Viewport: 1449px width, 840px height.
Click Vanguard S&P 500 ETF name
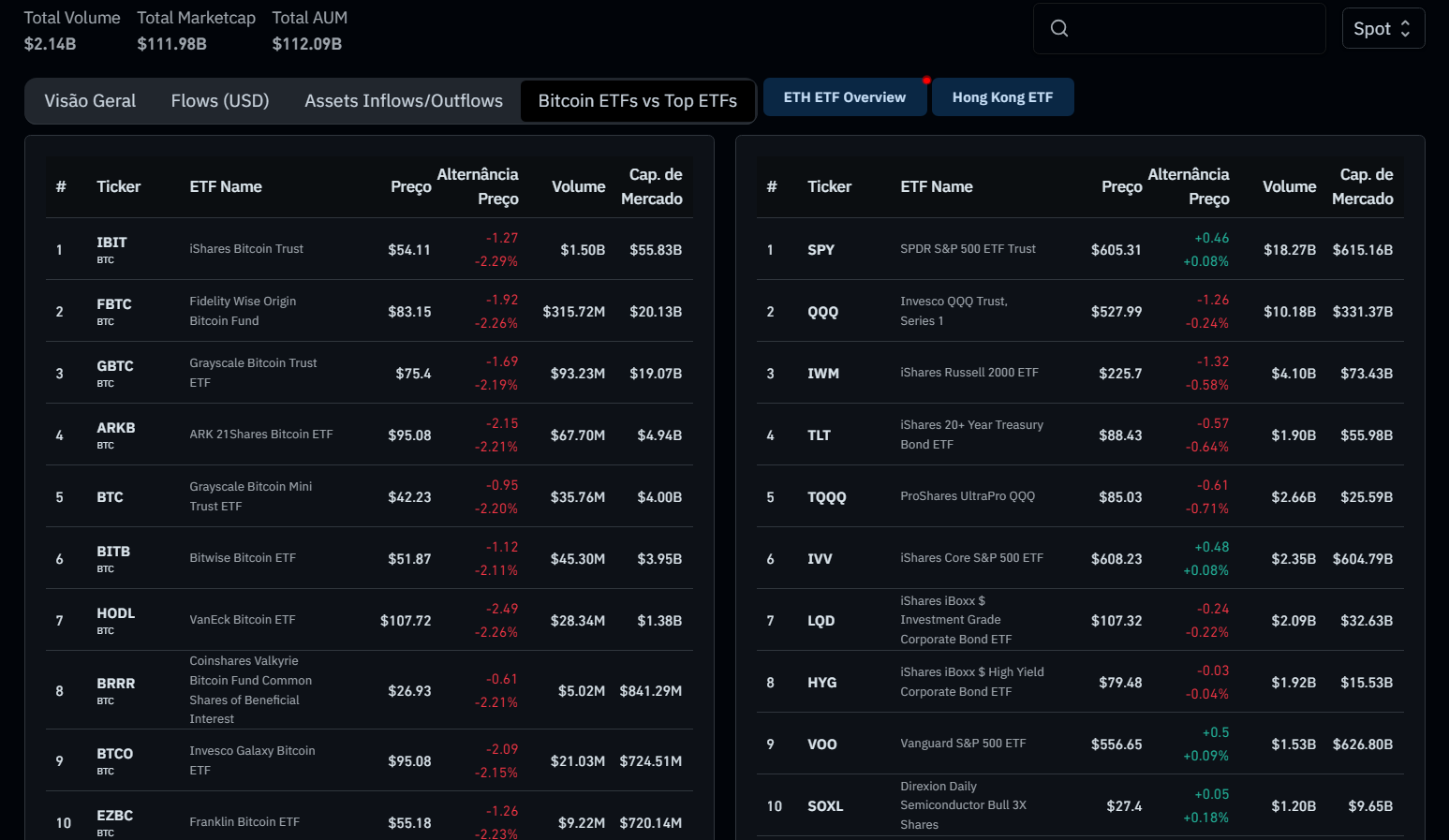coord(963,744)
